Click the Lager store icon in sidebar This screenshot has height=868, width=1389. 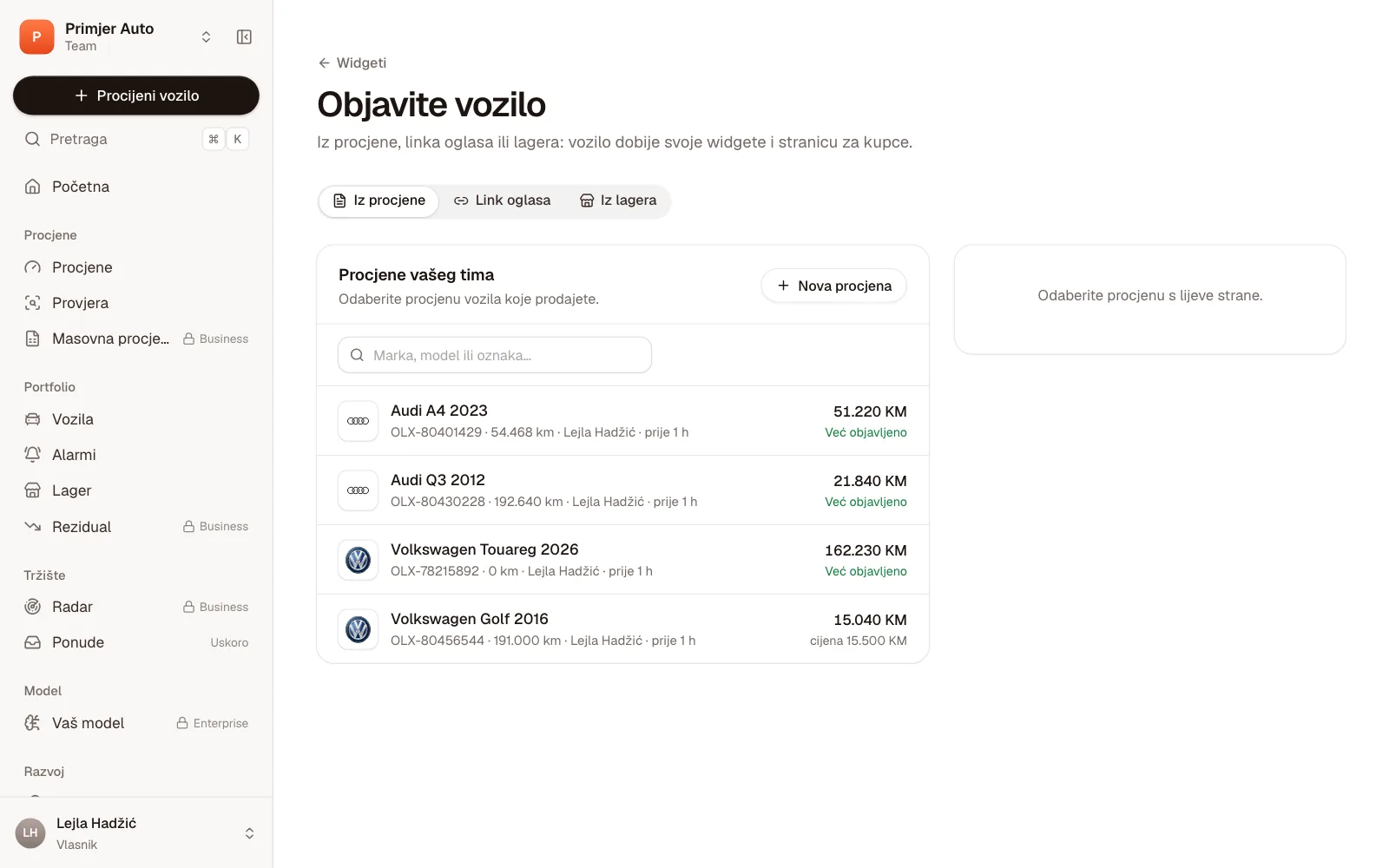(33, 490)
